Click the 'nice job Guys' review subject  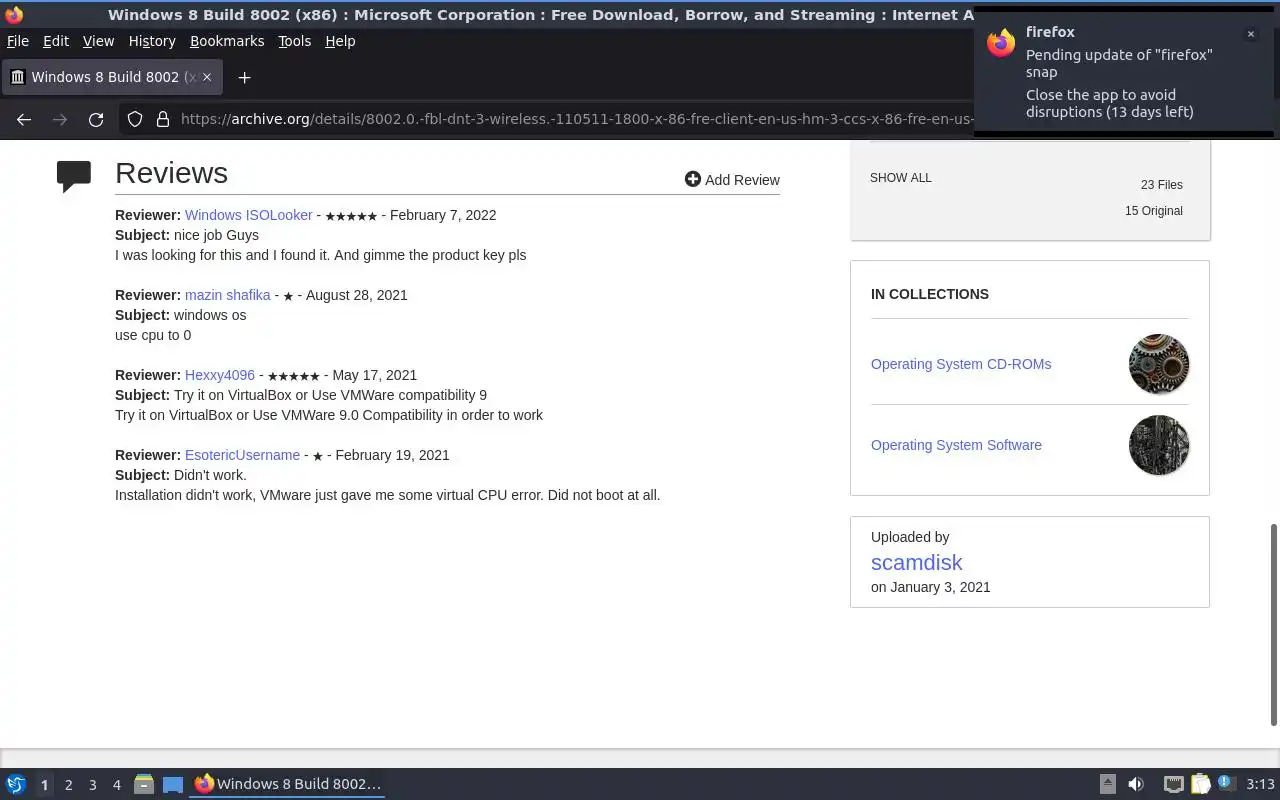216,235
